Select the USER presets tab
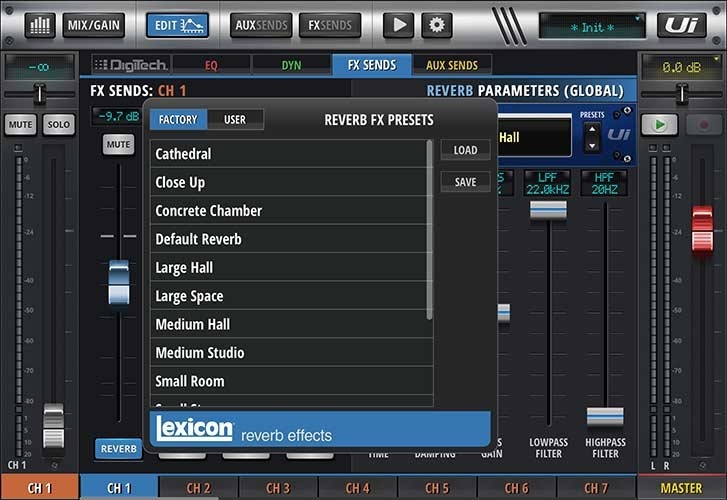 tap(235, 120)
